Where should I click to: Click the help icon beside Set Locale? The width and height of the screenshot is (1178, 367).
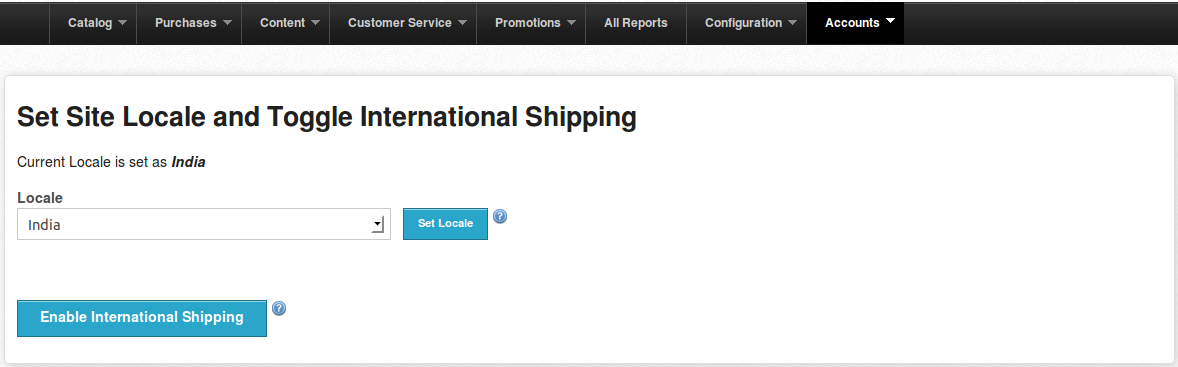500,216
